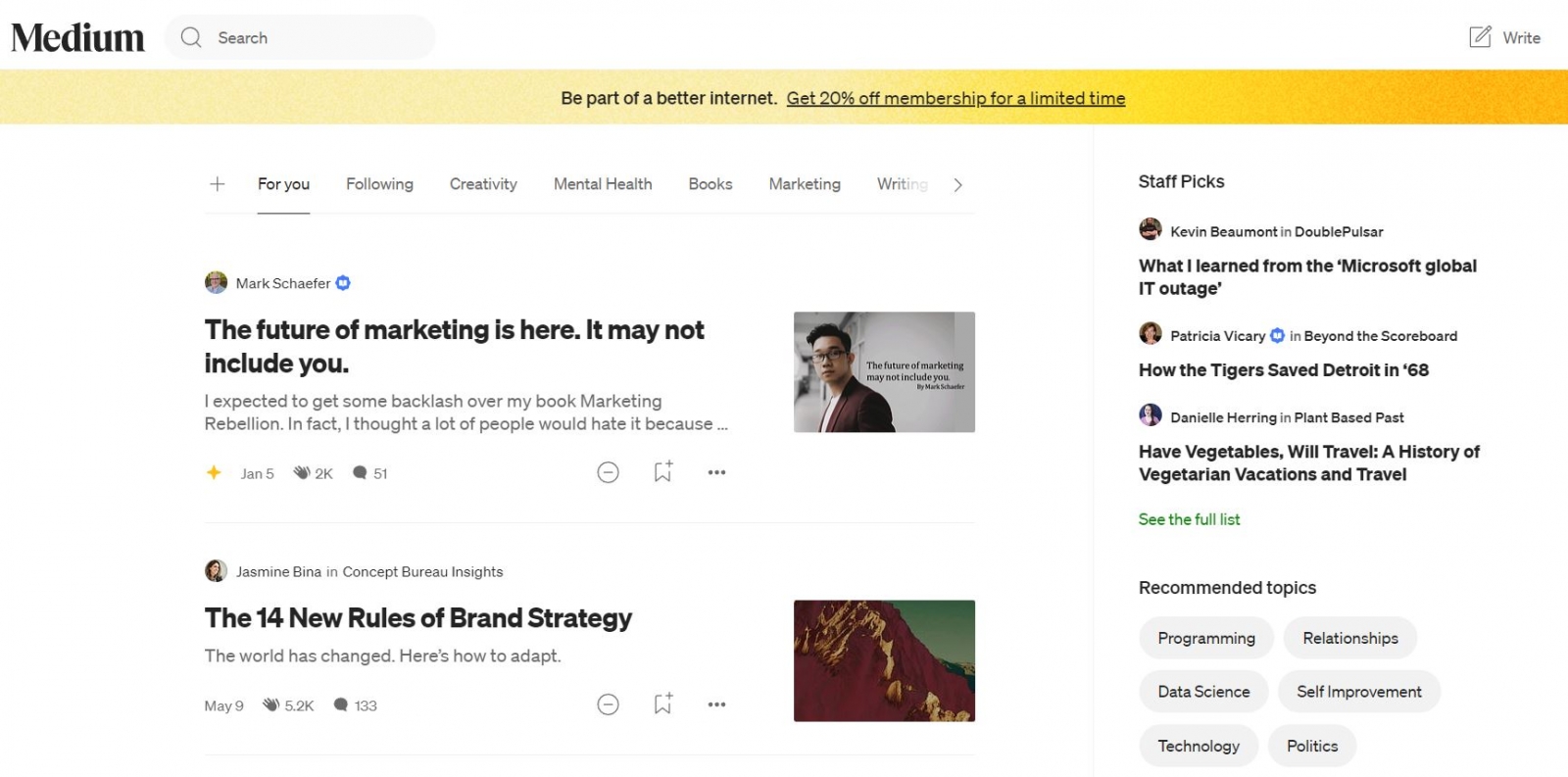This screenshot has width=1568, height=777.
Task: Bookmark the future of marketing article
Action: 662,472
